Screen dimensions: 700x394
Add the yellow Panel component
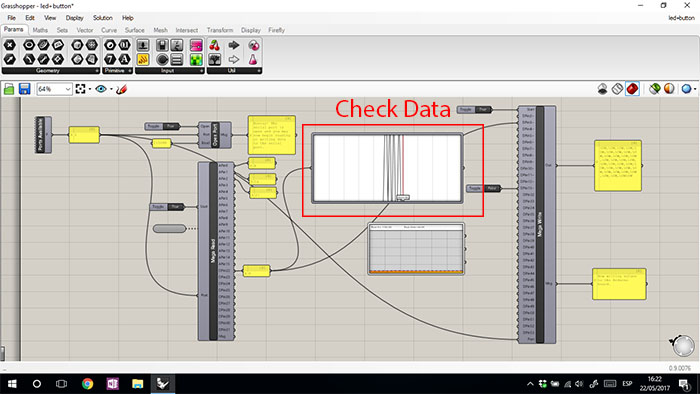(x=143, y=59)
